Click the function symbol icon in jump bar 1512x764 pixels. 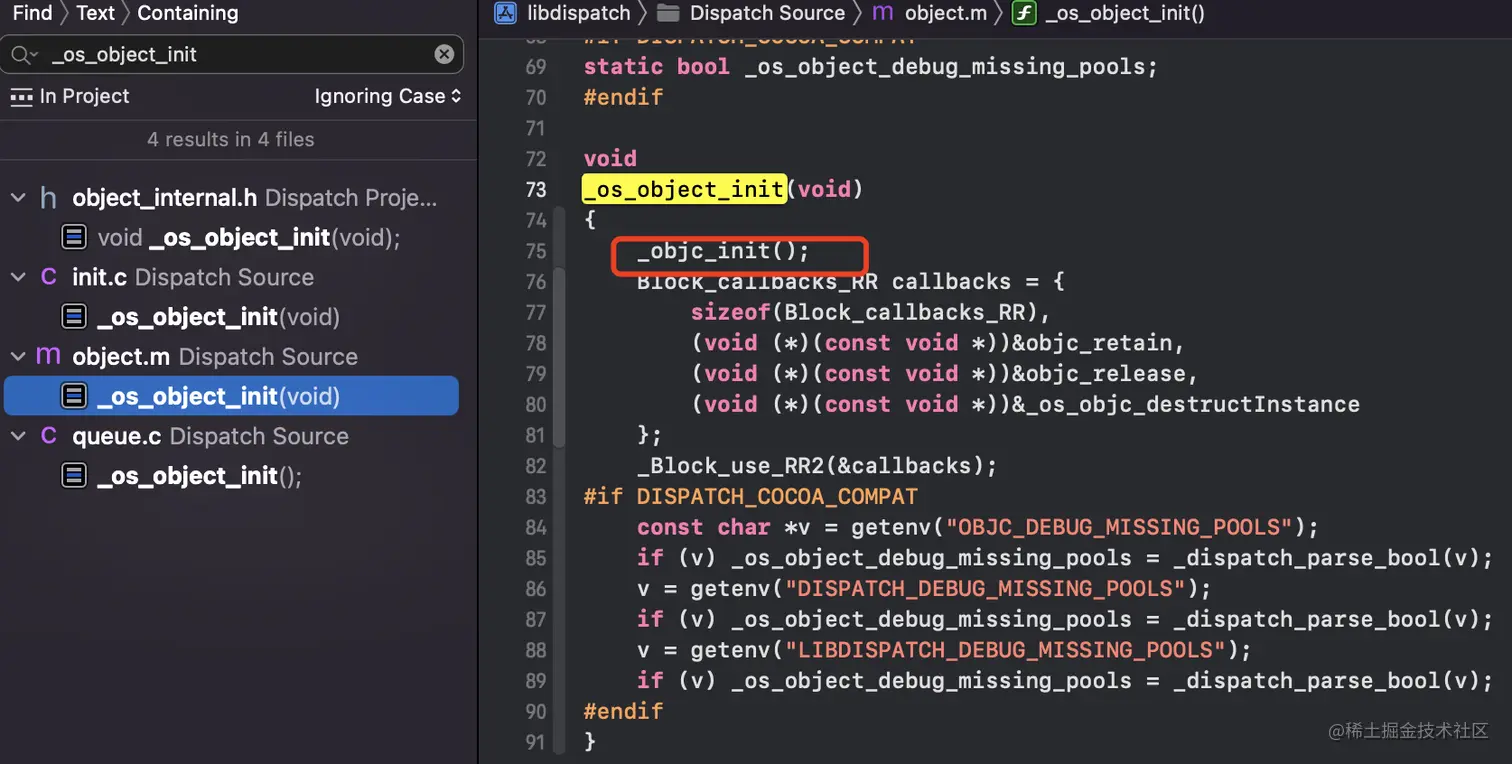click(x=1023, y=13)
